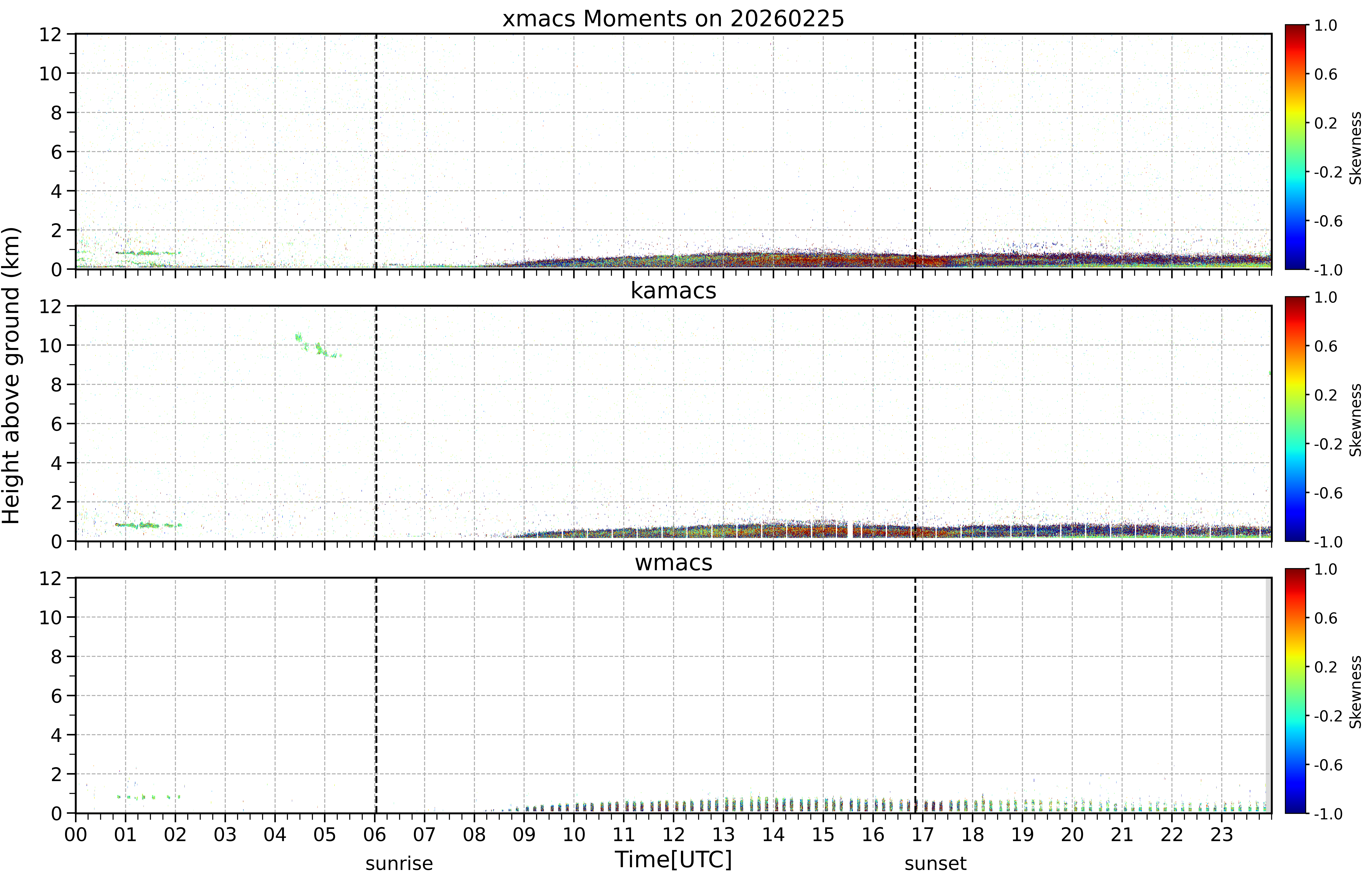Viewport: 1372px width, 883px height.
Task: Click the xmacs Moments on 20260225 title
Action: (x=673, y=19)
